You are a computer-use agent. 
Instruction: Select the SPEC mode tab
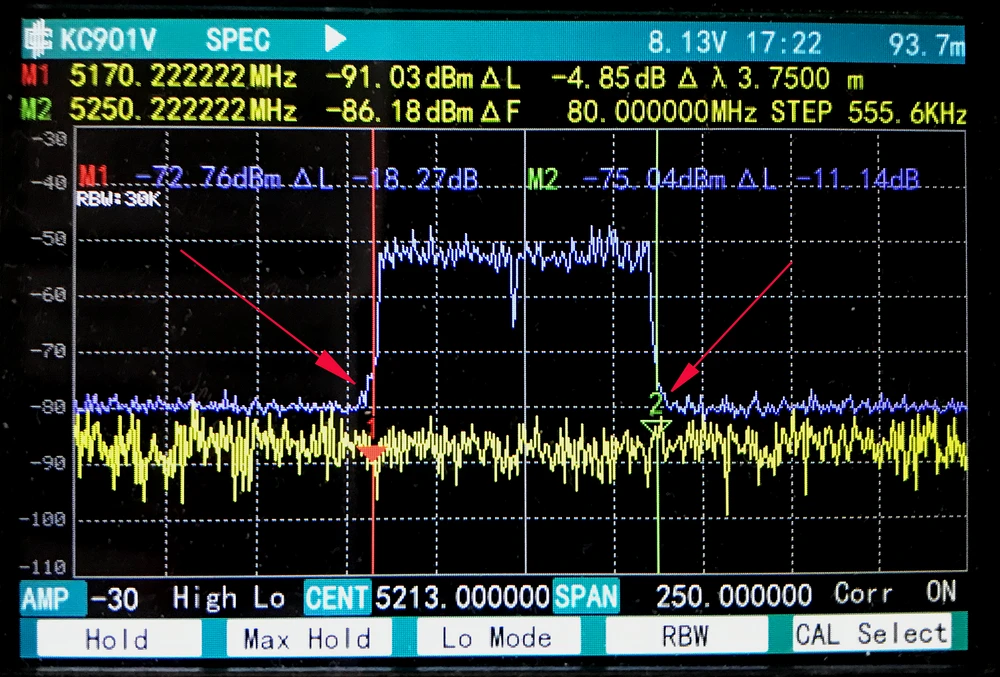[239, 40]
